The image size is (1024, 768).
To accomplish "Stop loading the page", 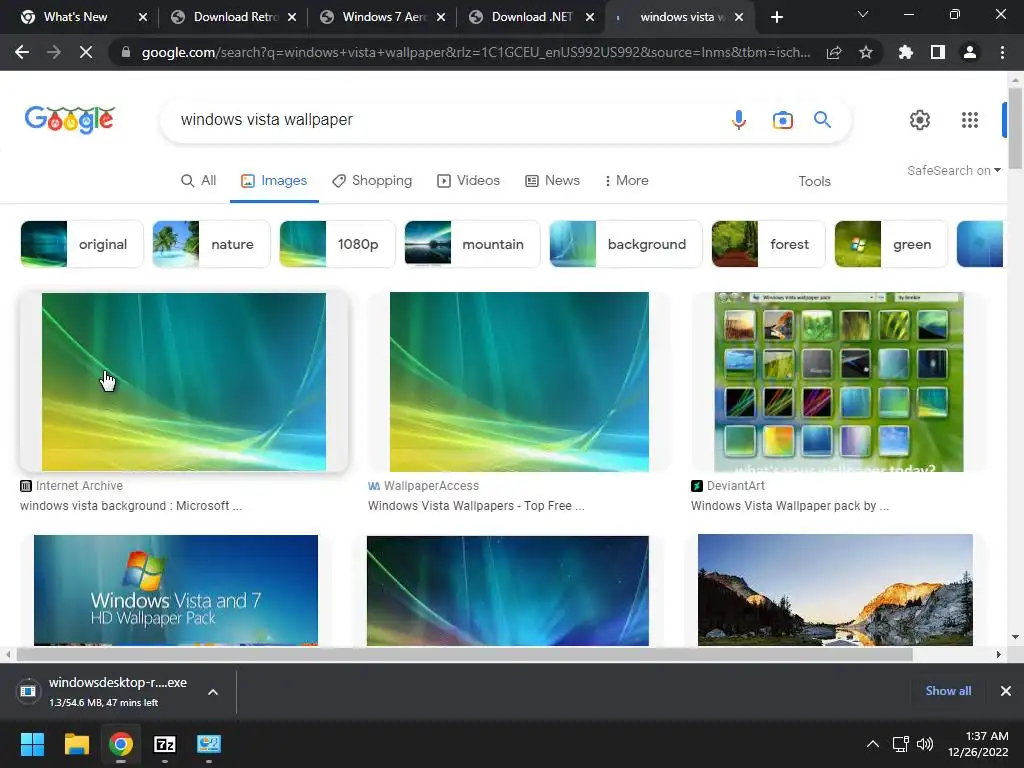I will tap(86, 52).
